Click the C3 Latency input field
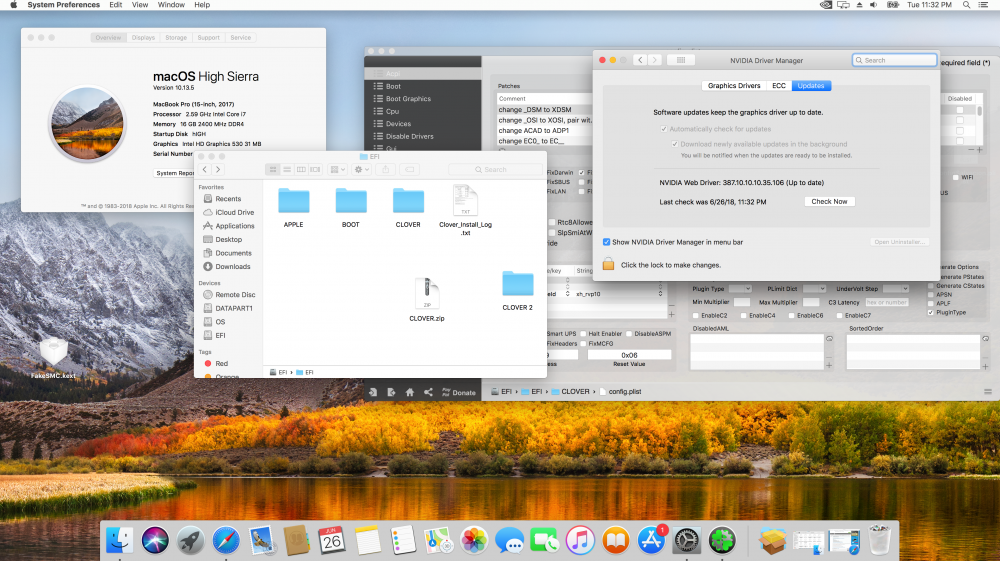The image size is (1000, 561). [886, 302]
